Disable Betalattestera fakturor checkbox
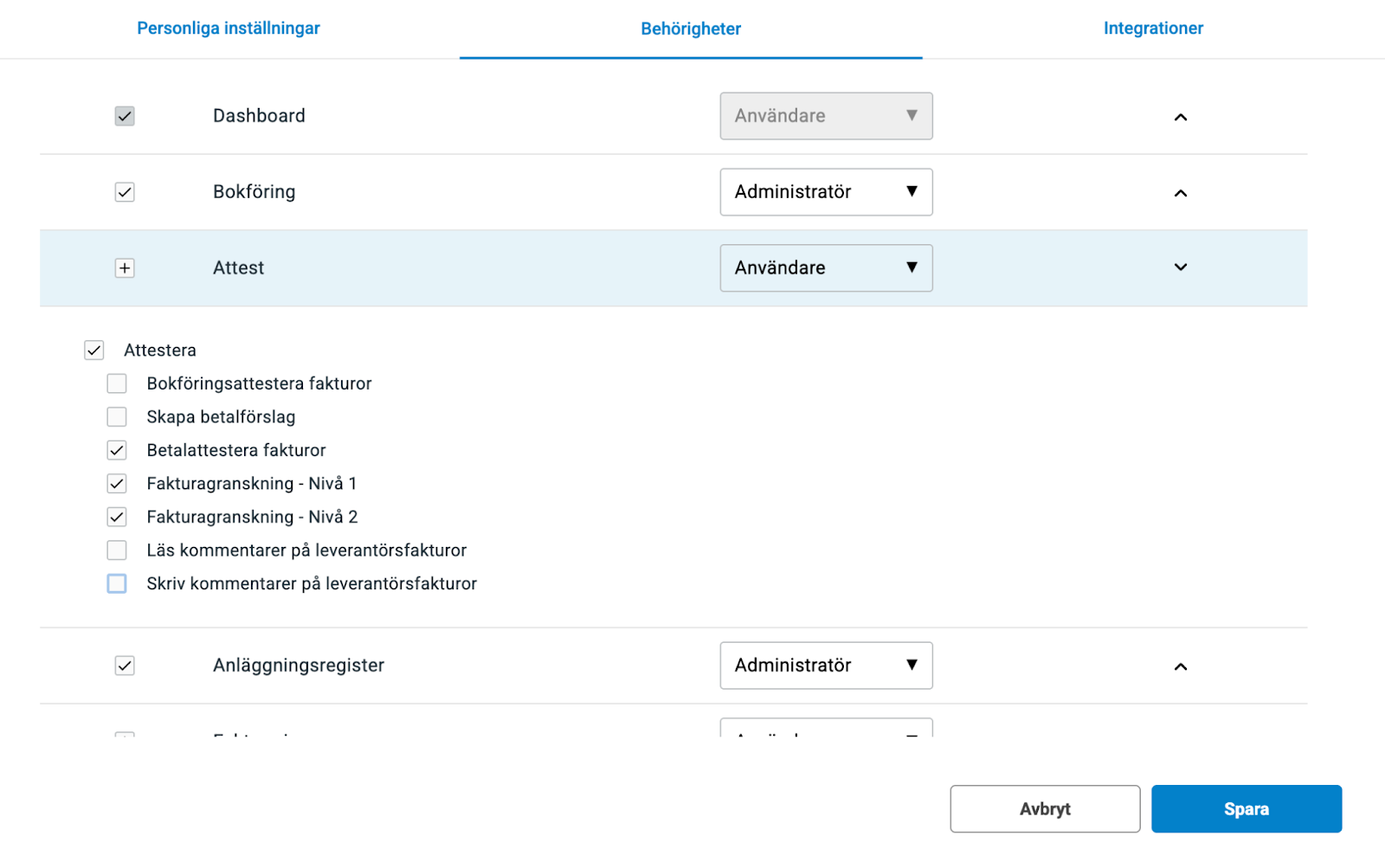Viewport: 1385px width, 868px height. 117,450
